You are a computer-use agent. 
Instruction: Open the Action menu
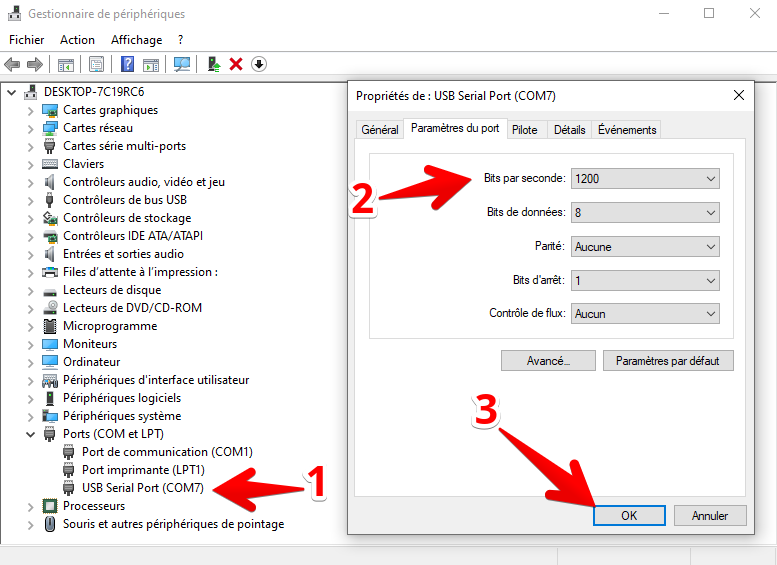(x=77, y=40)
